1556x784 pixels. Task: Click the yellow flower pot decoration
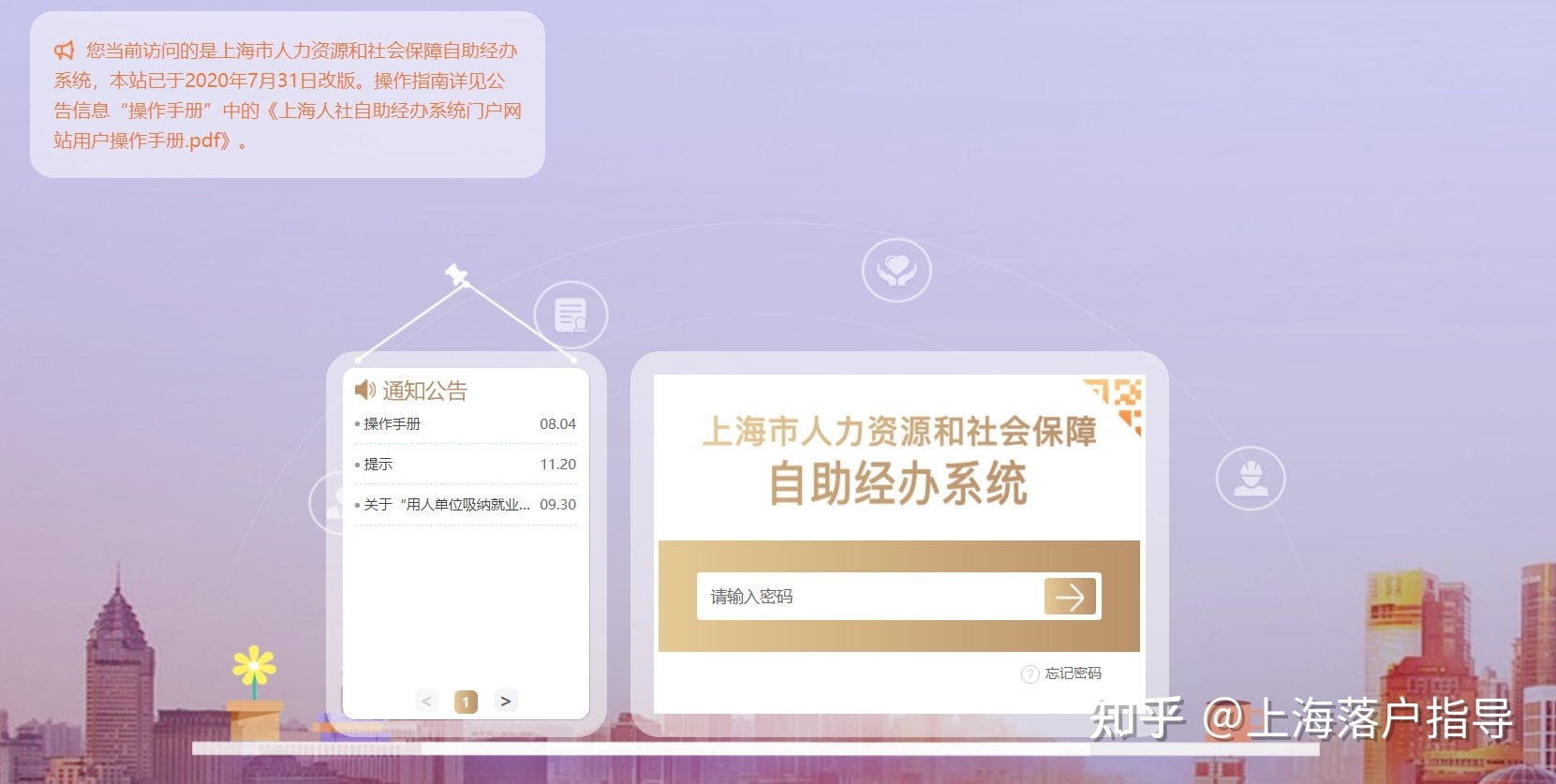(254, 693)
